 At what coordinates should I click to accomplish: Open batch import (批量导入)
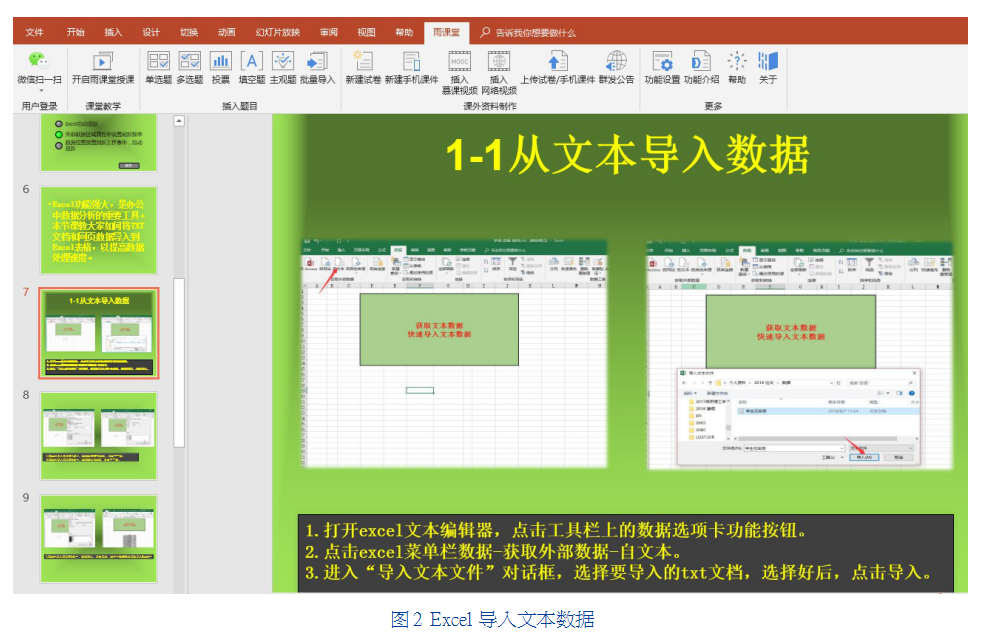[x=317, y=68]
